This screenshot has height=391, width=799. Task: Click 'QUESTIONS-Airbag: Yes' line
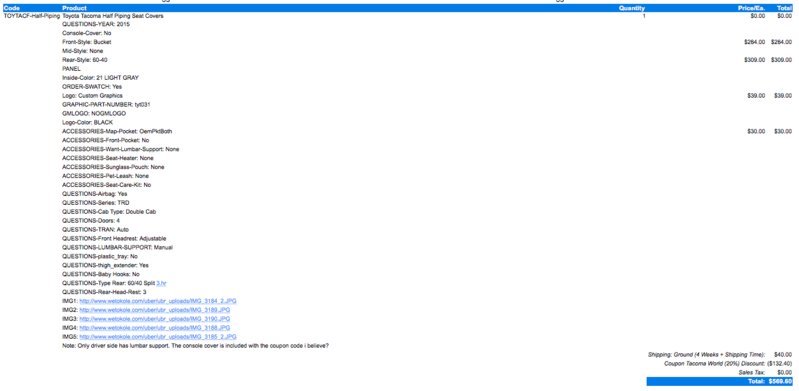point(95,194)
